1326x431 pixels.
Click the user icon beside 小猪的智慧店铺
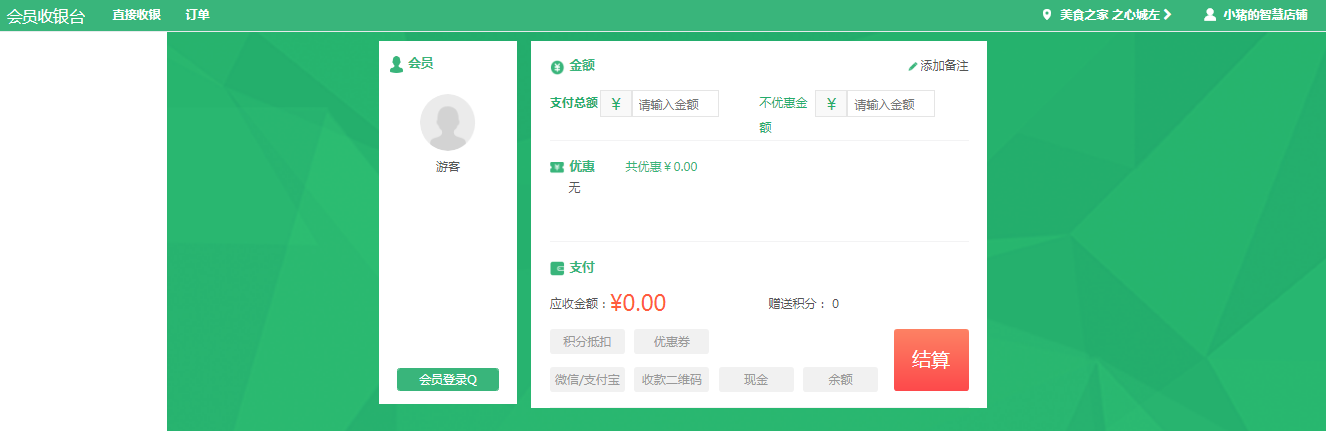pyautogui.click(x=1210, y=15)
